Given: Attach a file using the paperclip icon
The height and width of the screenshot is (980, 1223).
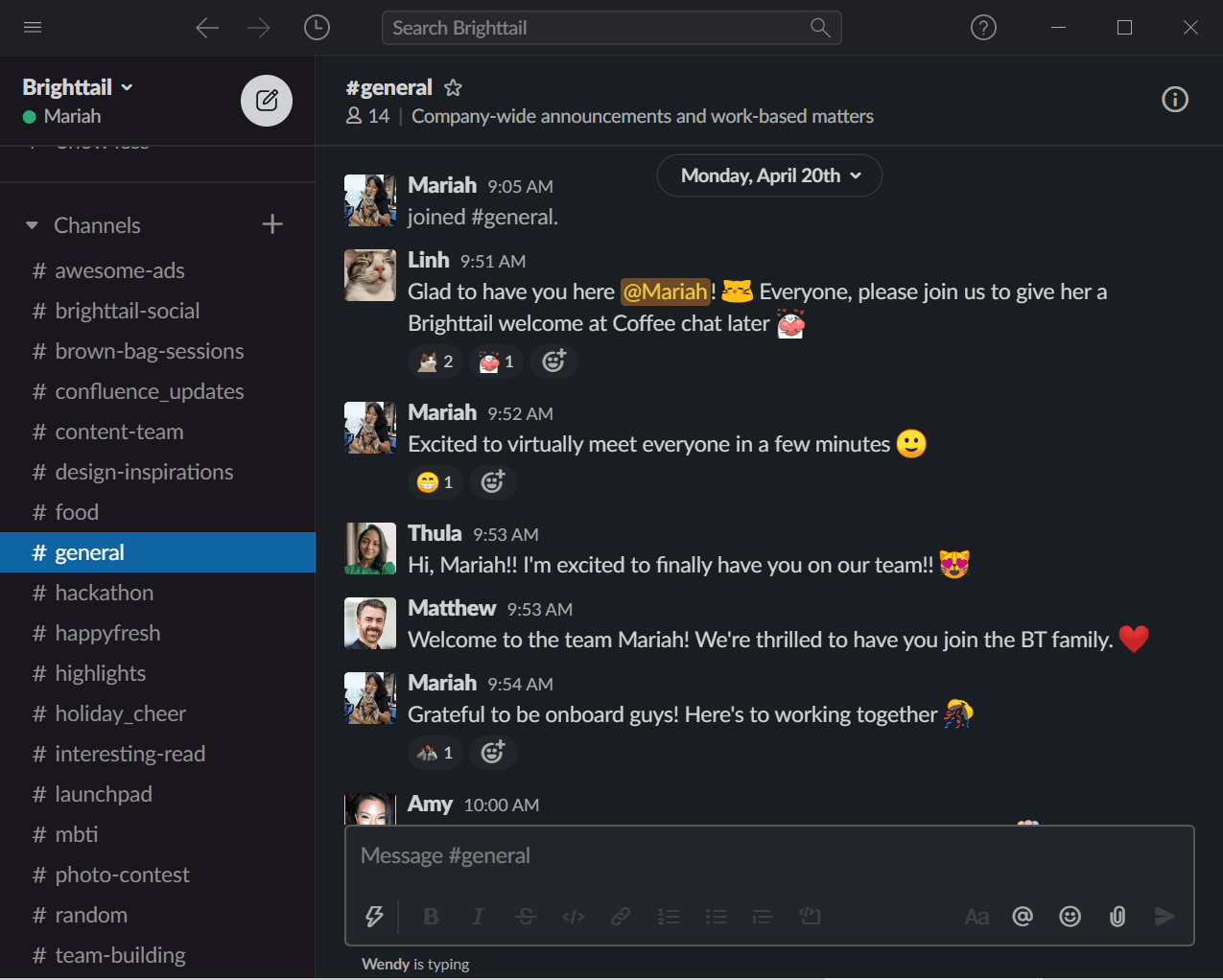Looking at the screenshot, I should (1117, 917).
